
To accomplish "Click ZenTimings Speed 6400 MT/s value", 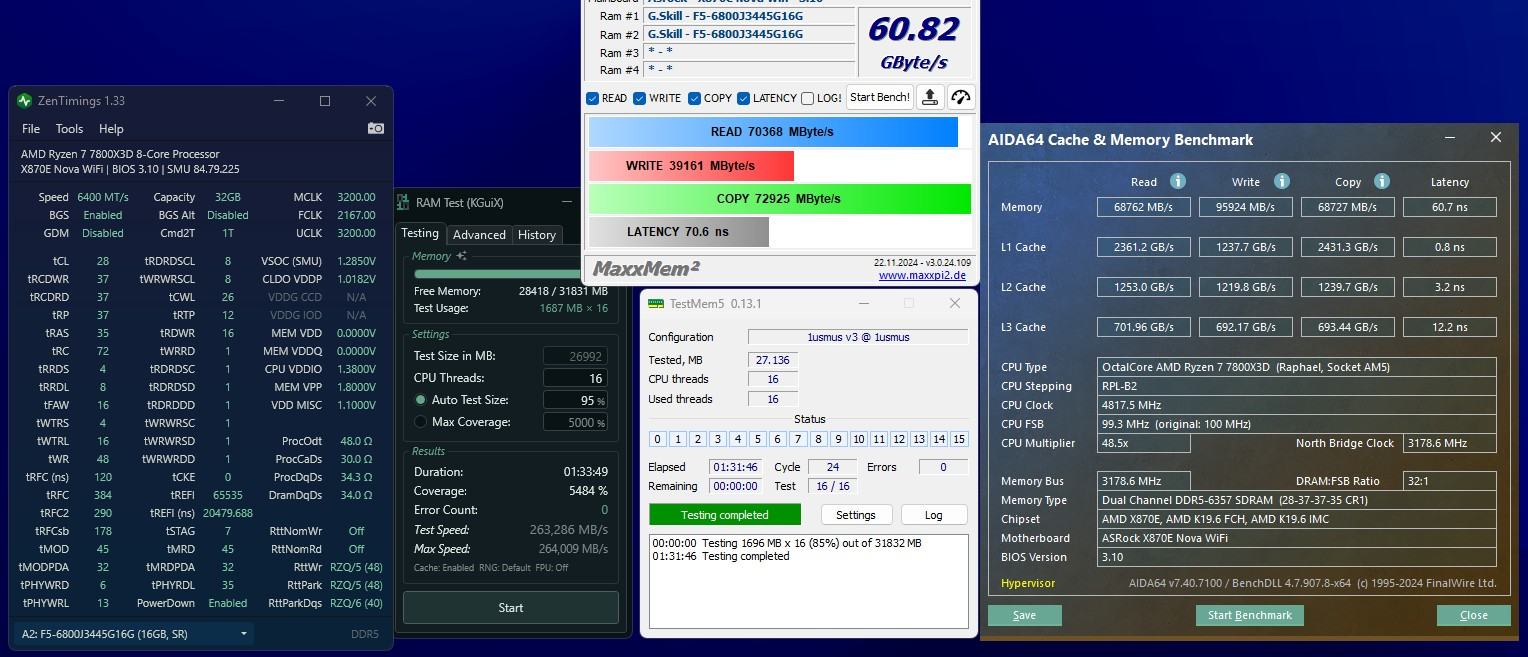I will click(x=102, y=197).
